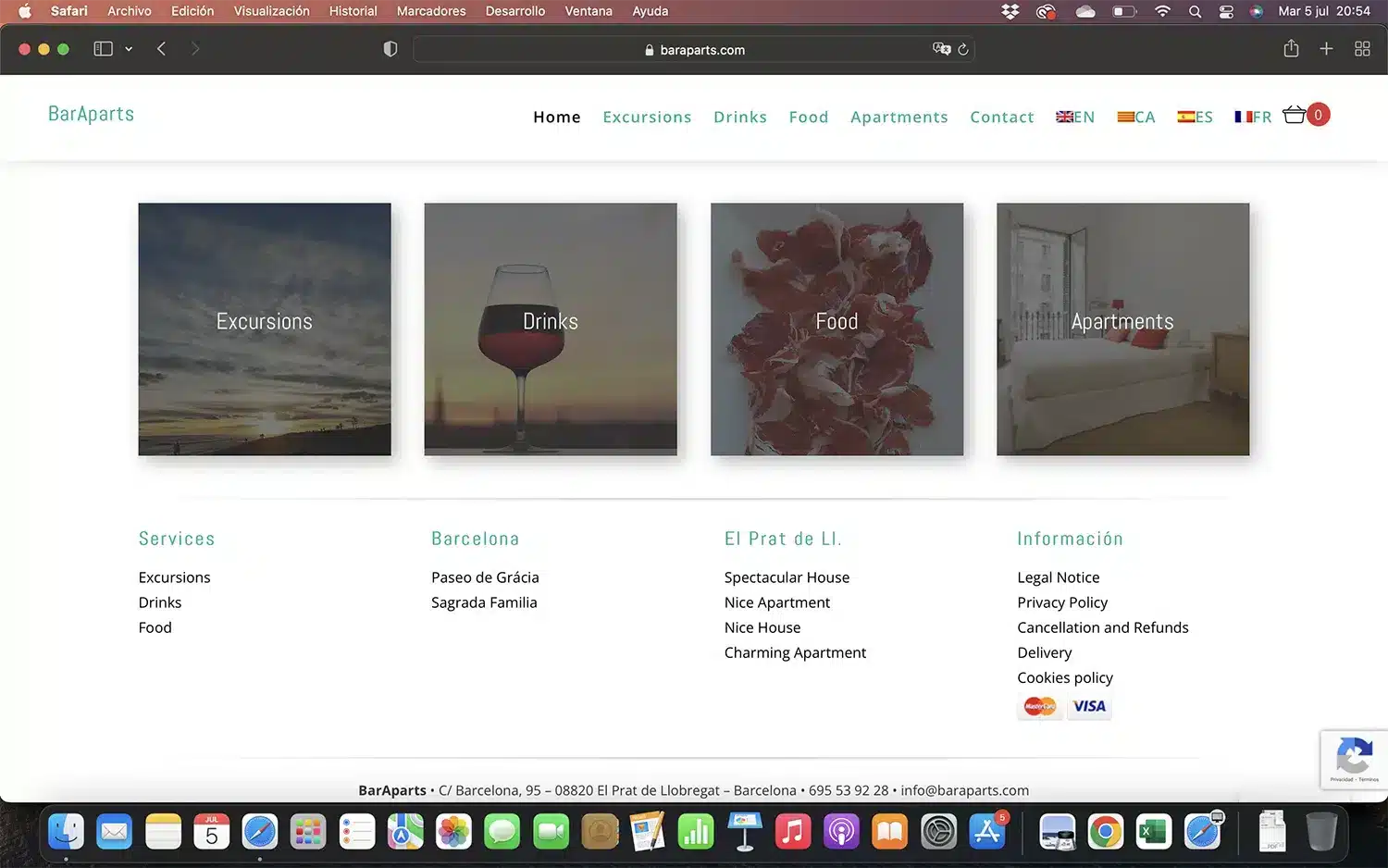Click the privacy shield icon
1388x868 pixels.
tap(390, 49)
